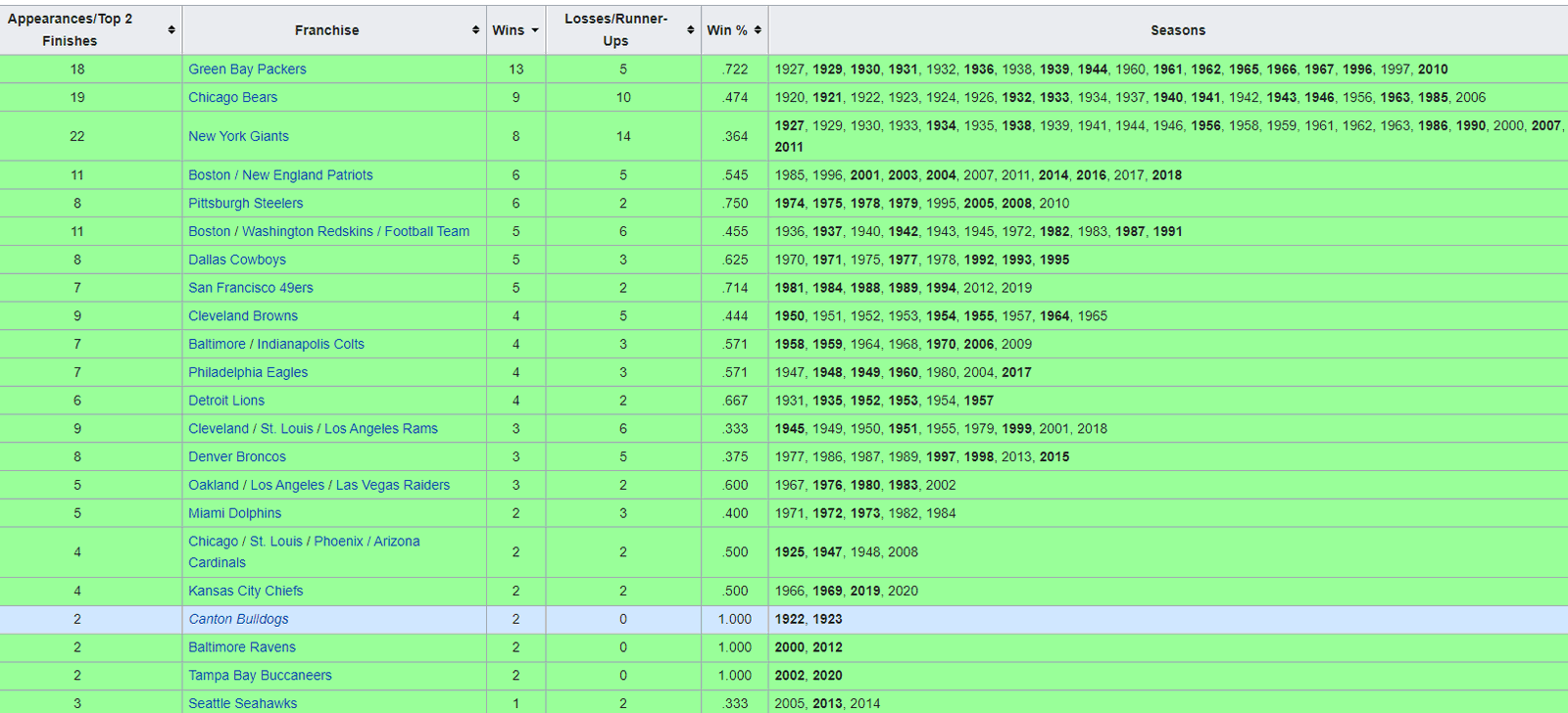Open Cleveland / St. Louis / Los Angeles Rams link
The image size is (1568, 713).
[313, 429]
